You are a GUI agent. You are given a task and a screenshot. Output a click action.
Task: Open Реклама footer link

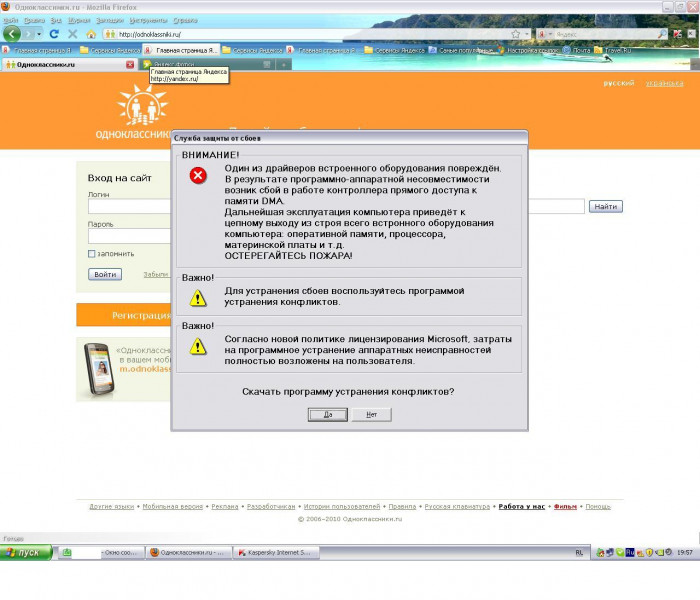tap(225, 507)
